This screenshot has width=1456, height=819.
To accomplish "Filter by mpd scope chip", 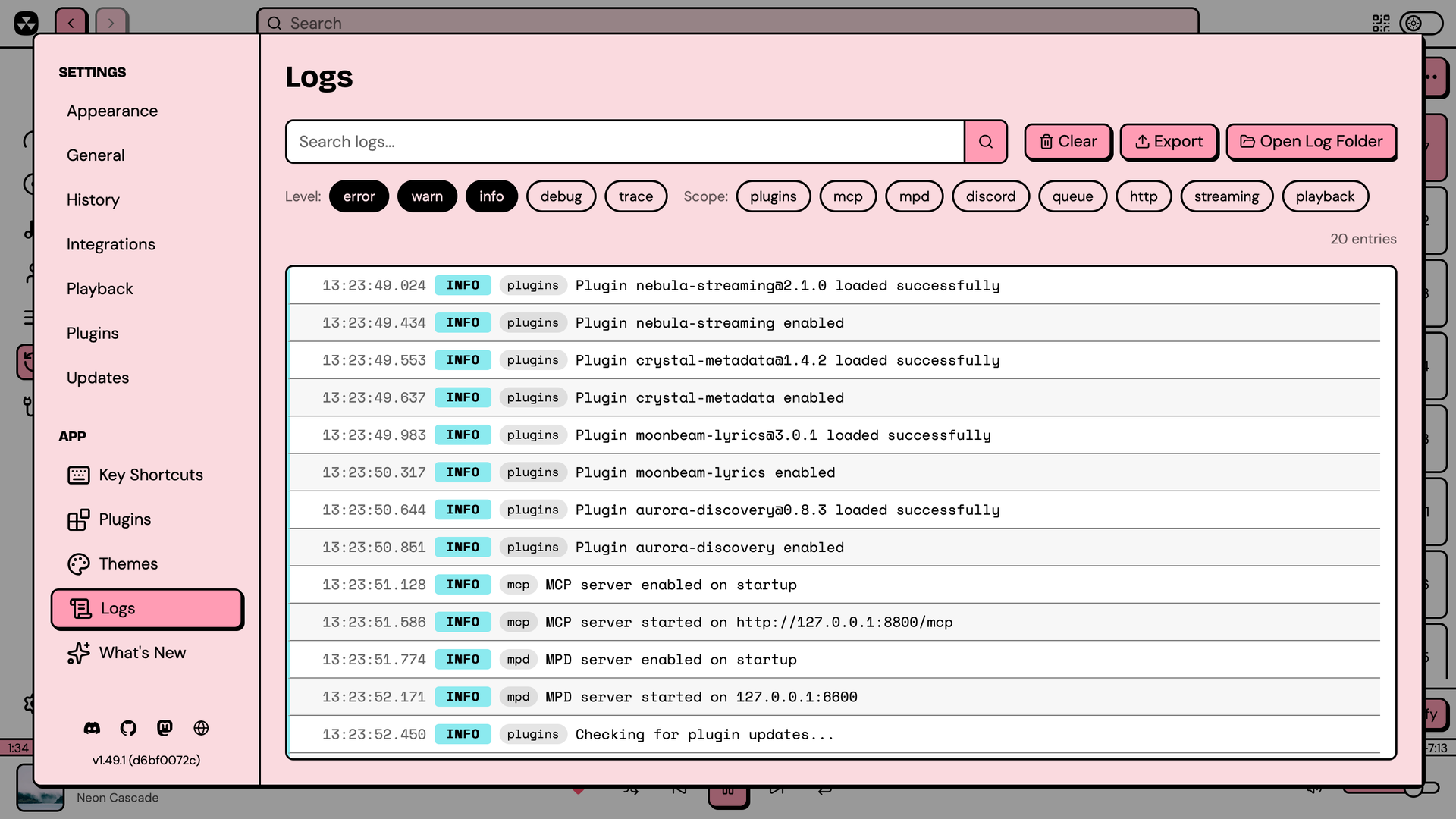I will pyautogui.click(x=914, y=196).
